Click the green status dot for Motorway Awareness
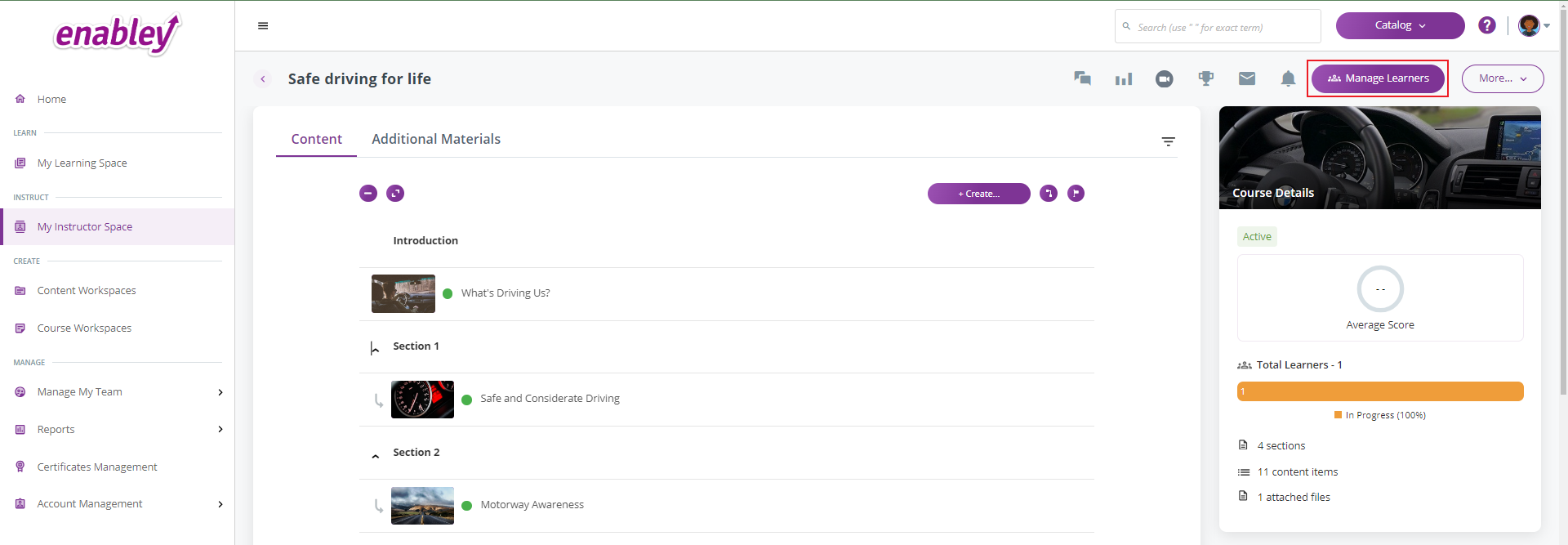Viewport: 1568px width, 545px height. (x=467, y=506)
